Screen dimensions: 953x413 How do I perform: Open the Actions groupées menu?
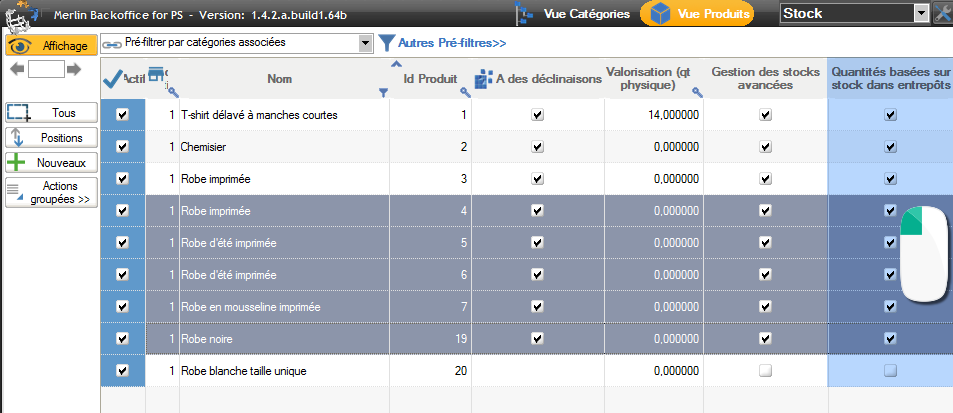(52, 193)
